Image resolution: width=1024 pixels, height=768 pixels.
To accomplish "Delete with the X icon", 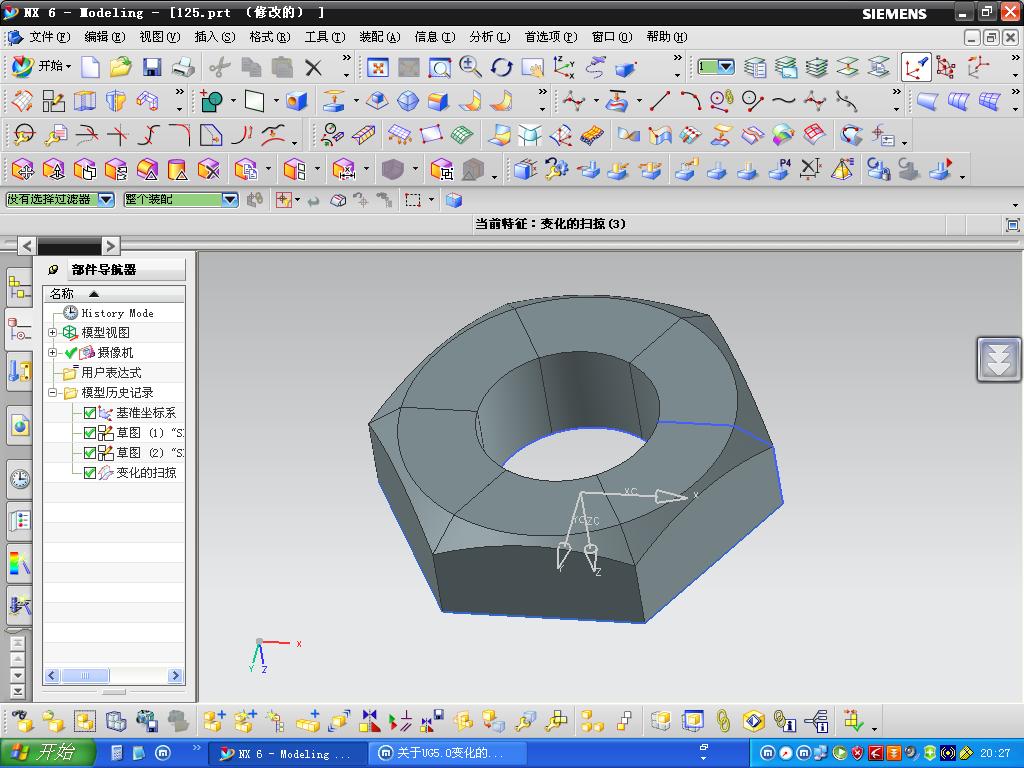I will click(313, 67).
